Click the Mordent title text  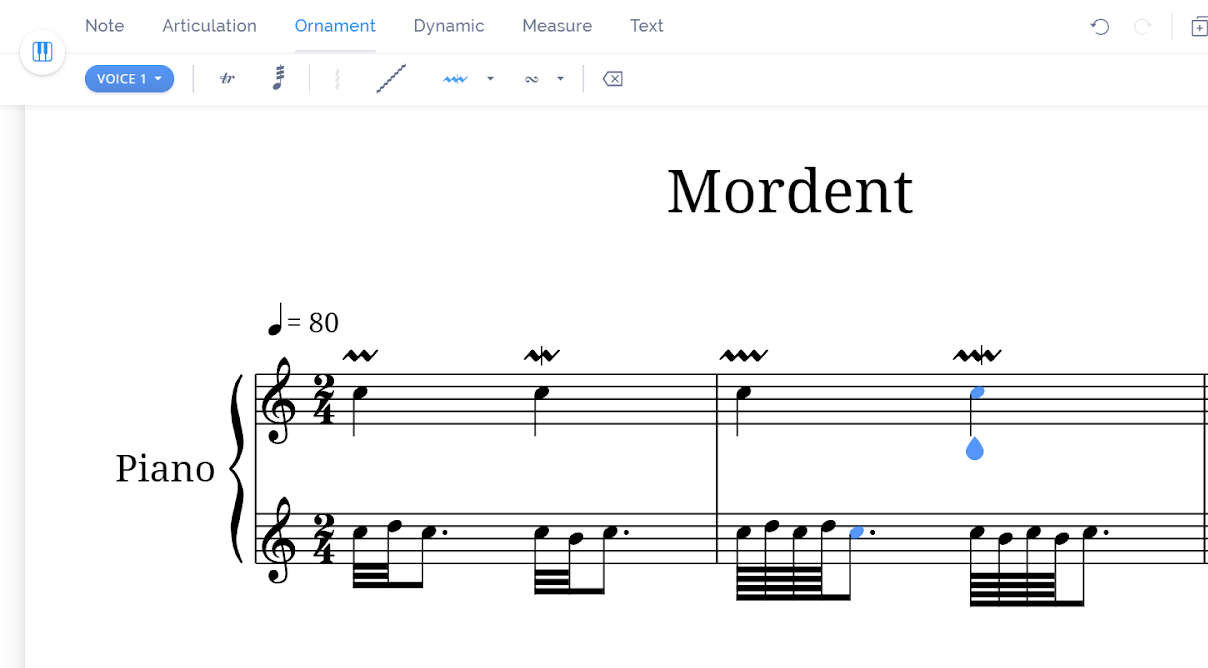[x=789, y=191]
